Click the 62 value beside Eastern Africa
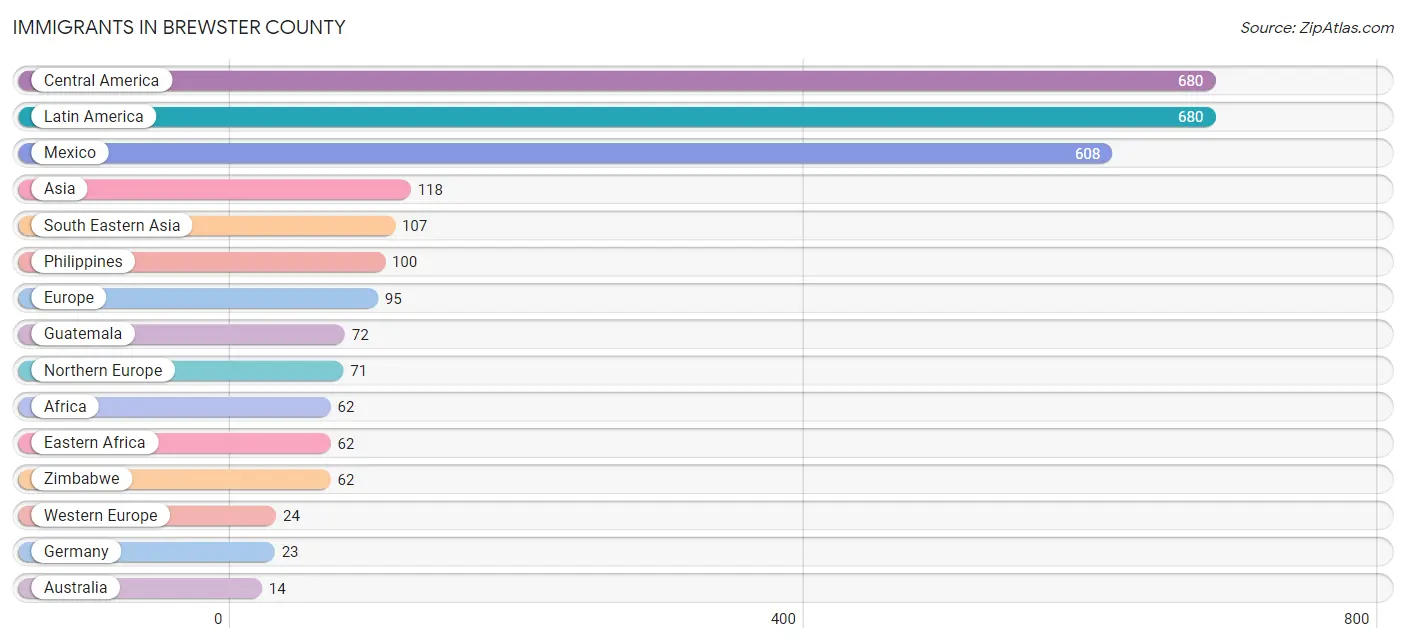Viewport: 1406px width, 643px height. 346,444
